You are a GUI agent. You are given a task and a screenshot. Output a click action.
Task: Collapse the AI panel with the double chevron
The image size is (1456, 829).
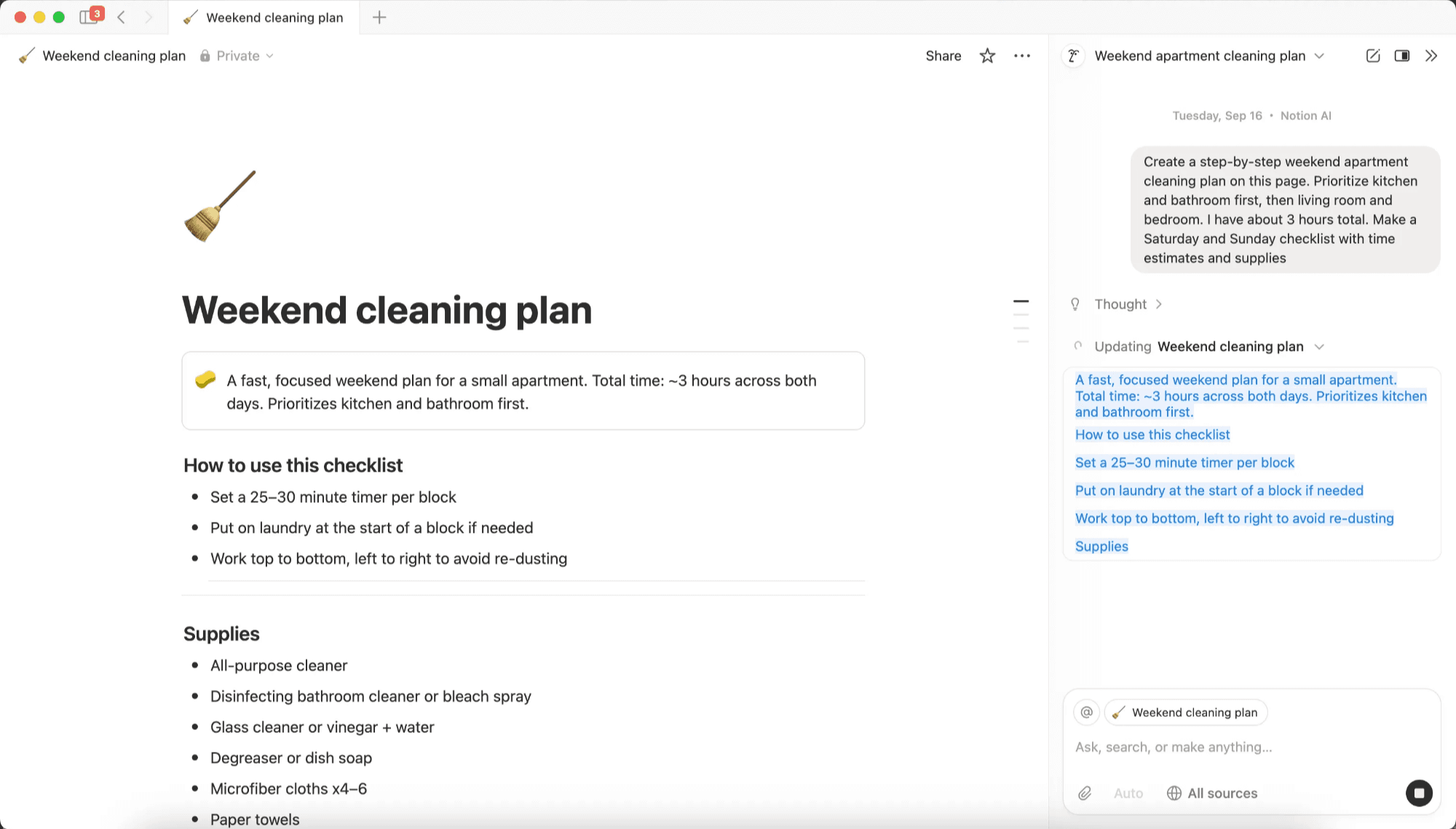1431,56
